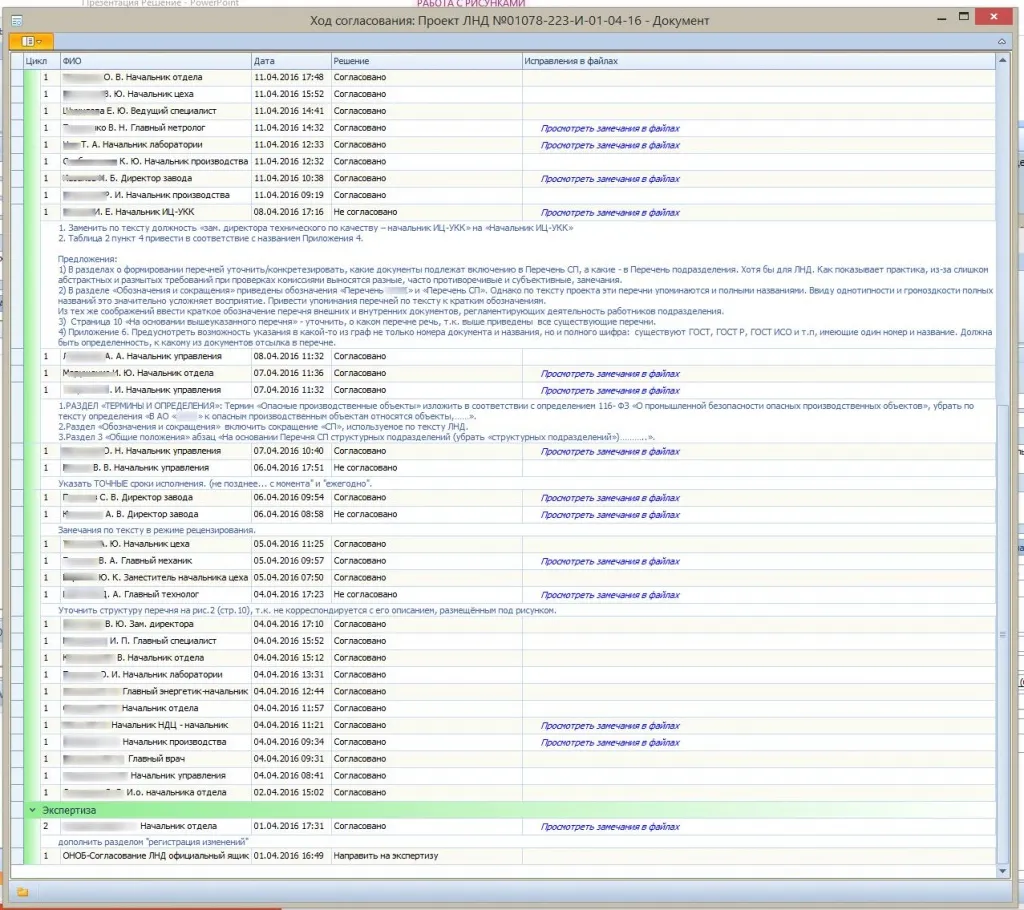
Task: Collapse the Экспертиза group section
Action: pos(32,809)
